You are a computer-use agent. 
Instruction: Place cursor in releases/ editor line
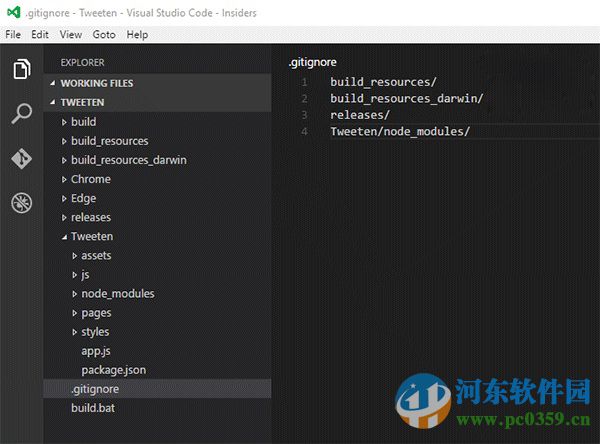360,115
